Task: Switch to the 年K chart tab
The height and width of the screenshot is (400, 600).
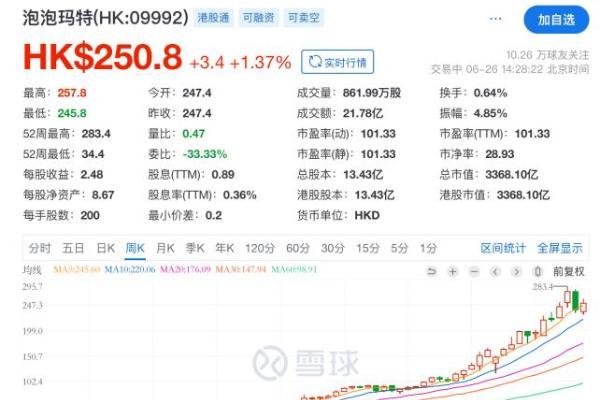Action: [x=224, y=248]
